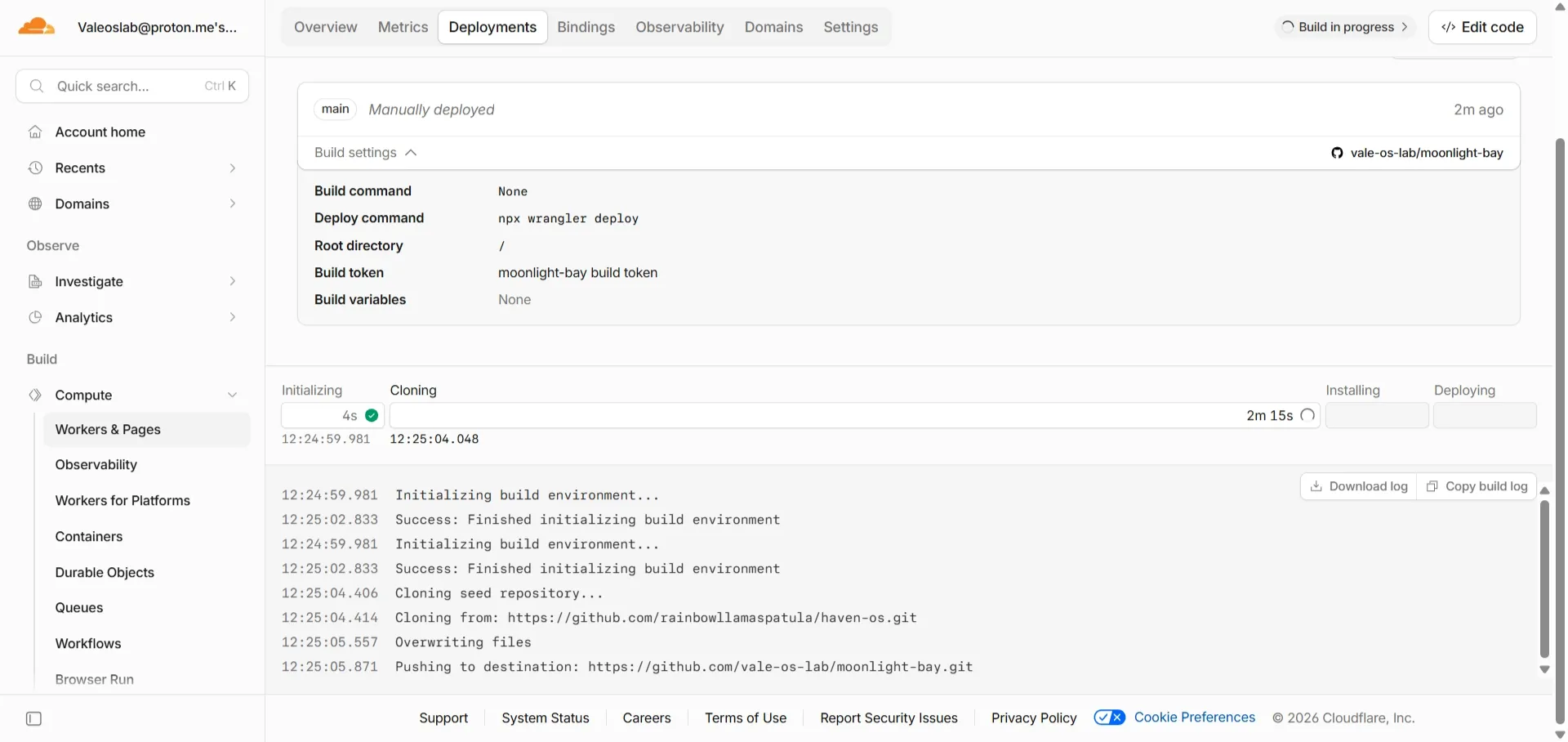Toggle the Cookie Preferences check-cross icon

[x=1109, y=717]
